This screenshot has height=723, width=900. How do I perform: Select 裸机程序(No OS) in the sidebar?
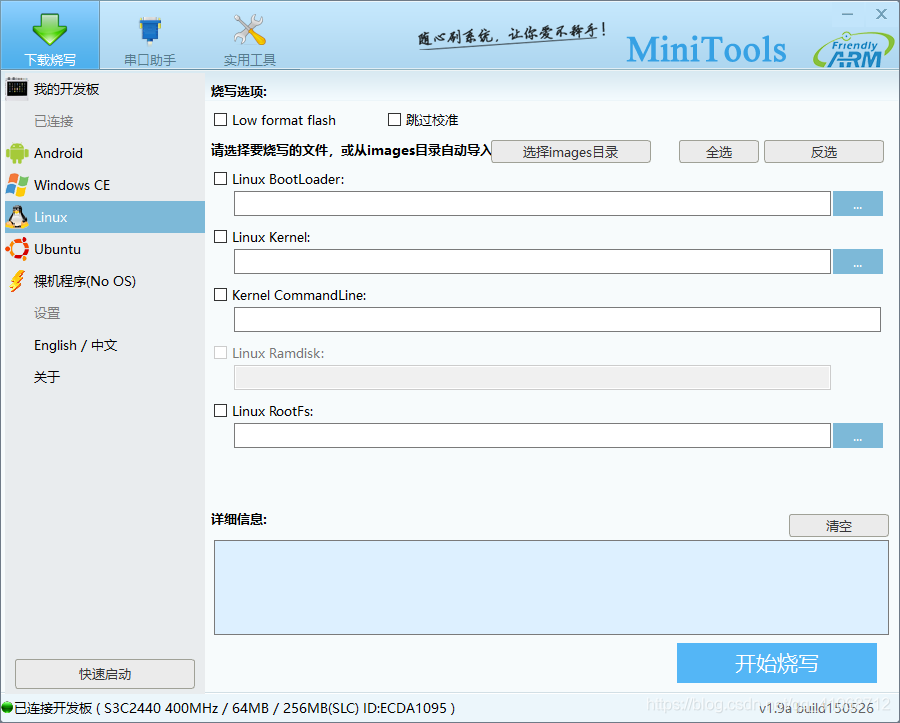click(105, 281)
